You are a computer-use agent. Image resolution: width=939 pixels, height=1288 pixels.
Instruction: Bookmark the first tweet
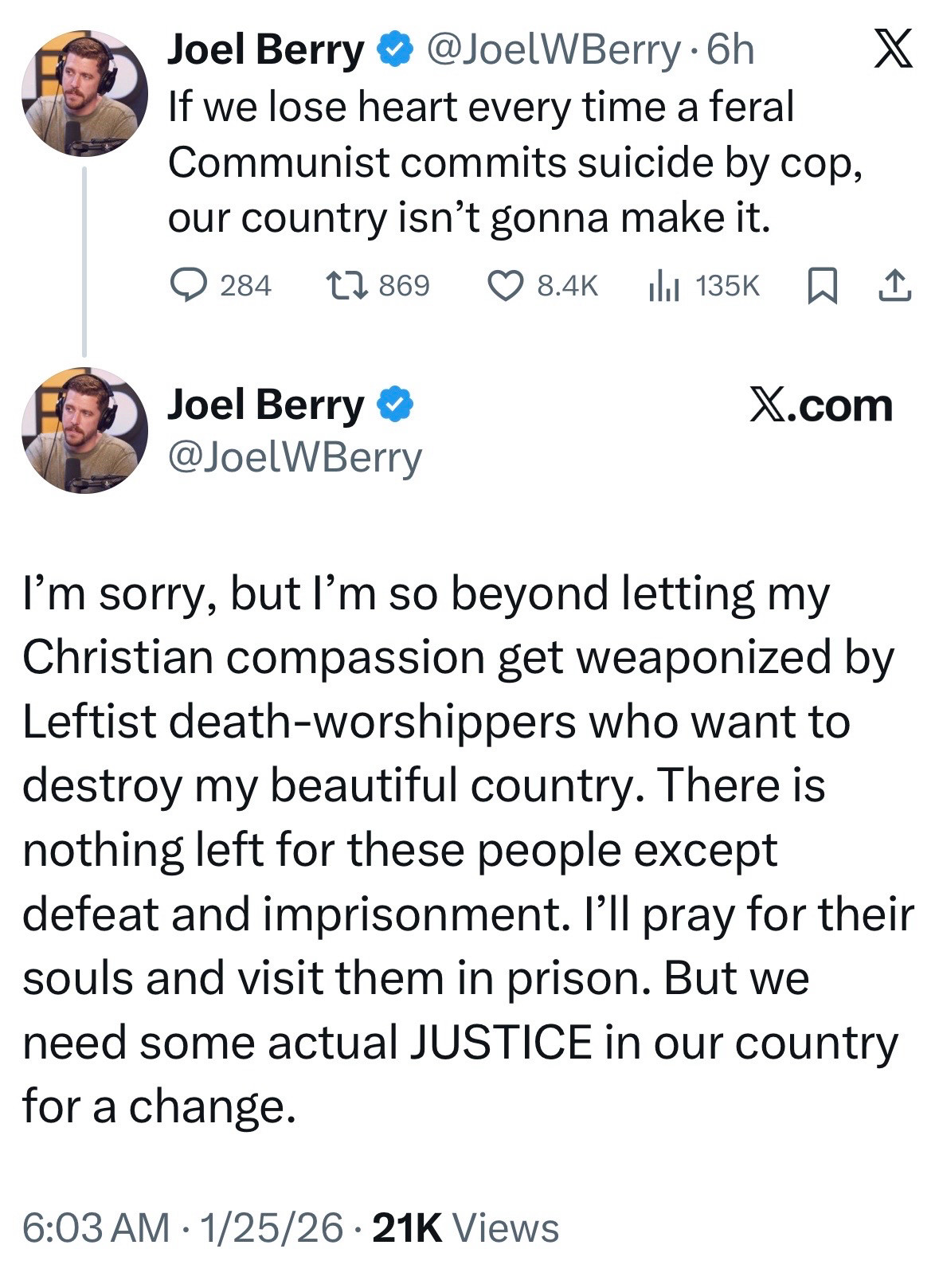823,286
